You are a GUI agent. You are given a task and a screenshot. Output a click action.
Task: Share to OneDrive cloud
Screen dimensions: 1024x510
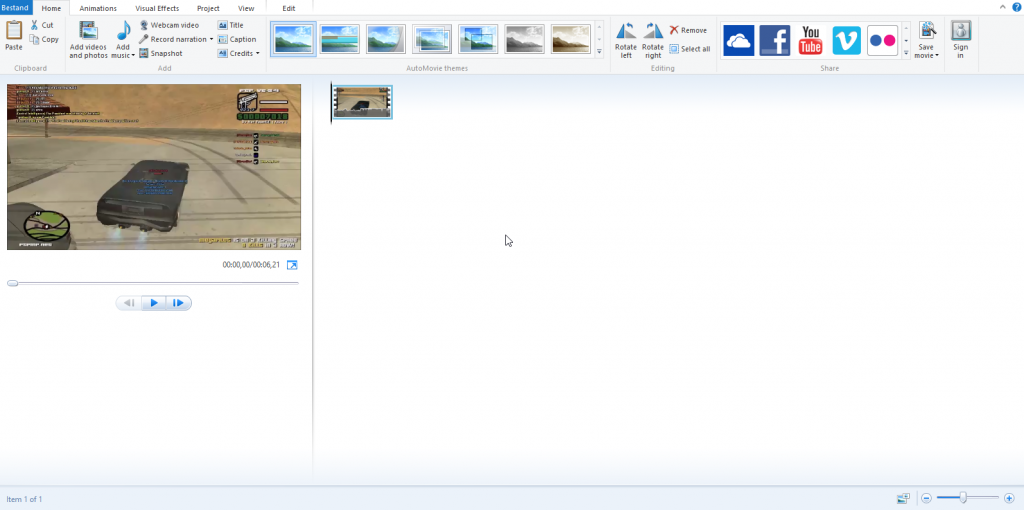(739, 40)
